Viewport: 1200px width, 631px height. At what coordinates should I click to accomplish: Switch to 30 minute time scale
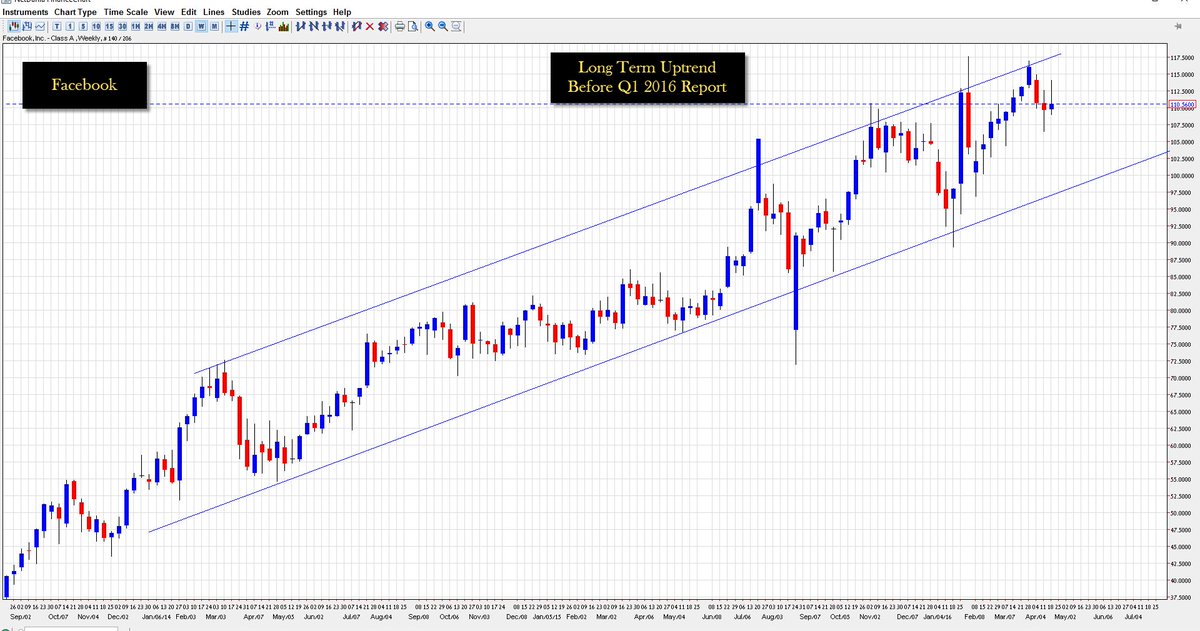click(122, 26)
